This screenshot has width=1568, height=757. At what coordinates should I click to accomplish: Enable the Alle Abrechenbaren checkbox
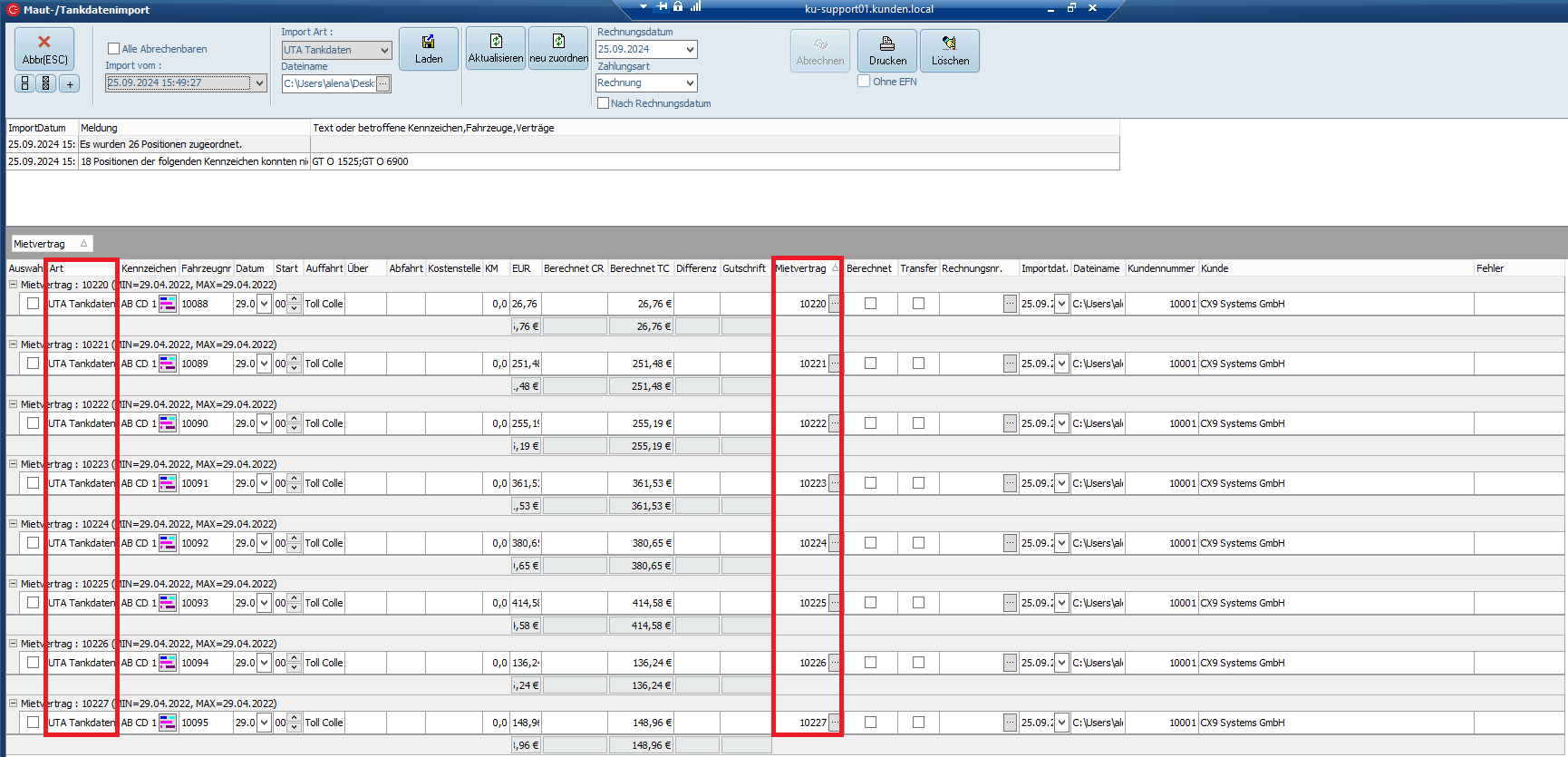pos(114,49)
